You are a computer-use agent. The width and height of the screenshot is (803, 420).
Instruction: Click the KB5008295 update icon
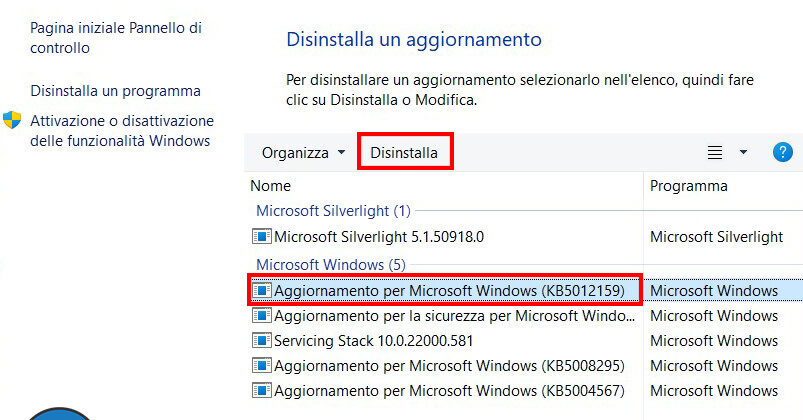[x=261, y=366]
